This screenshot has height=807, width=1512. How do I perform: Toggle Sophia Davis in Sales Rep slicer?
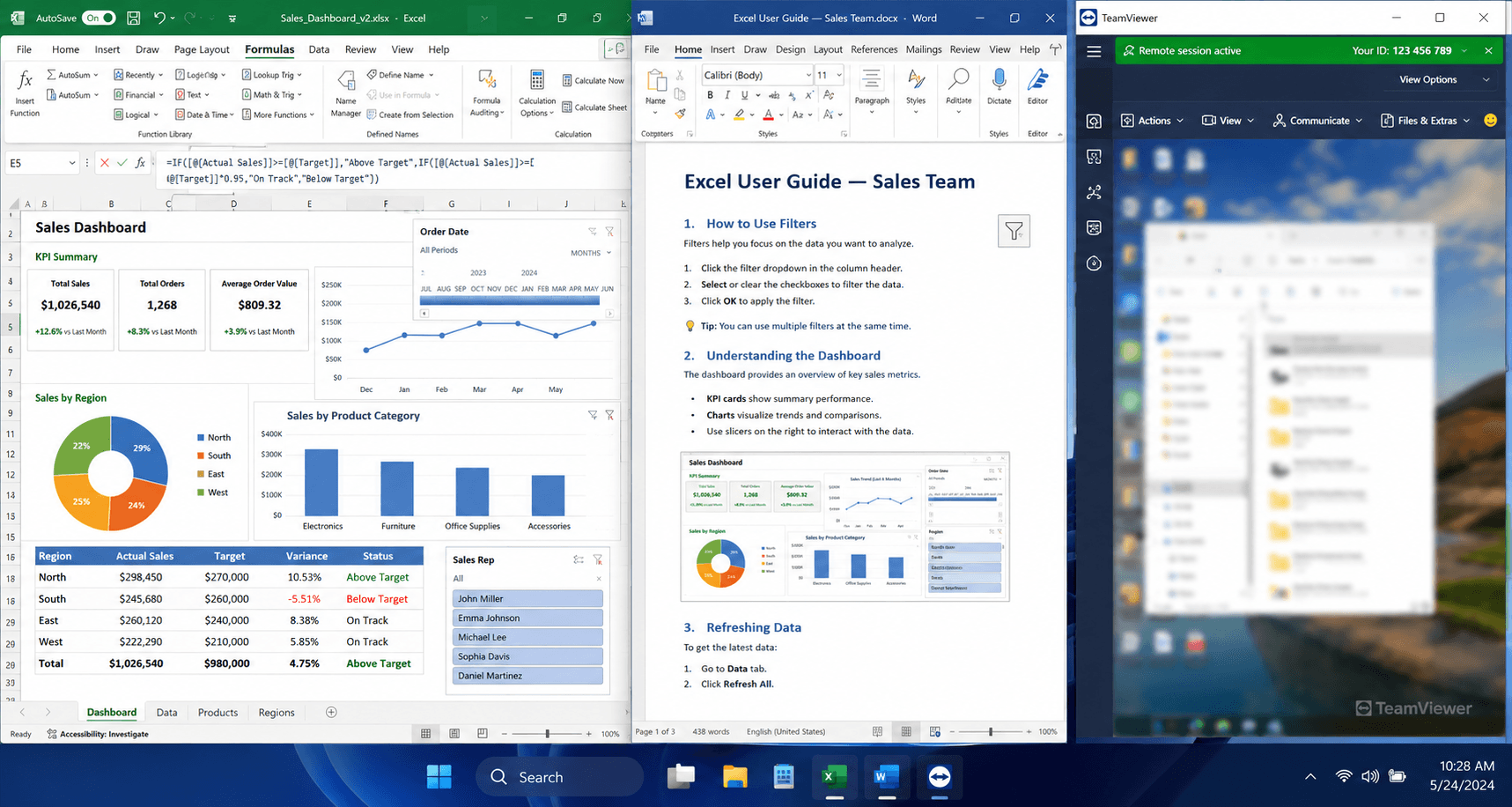coord(527,656)
